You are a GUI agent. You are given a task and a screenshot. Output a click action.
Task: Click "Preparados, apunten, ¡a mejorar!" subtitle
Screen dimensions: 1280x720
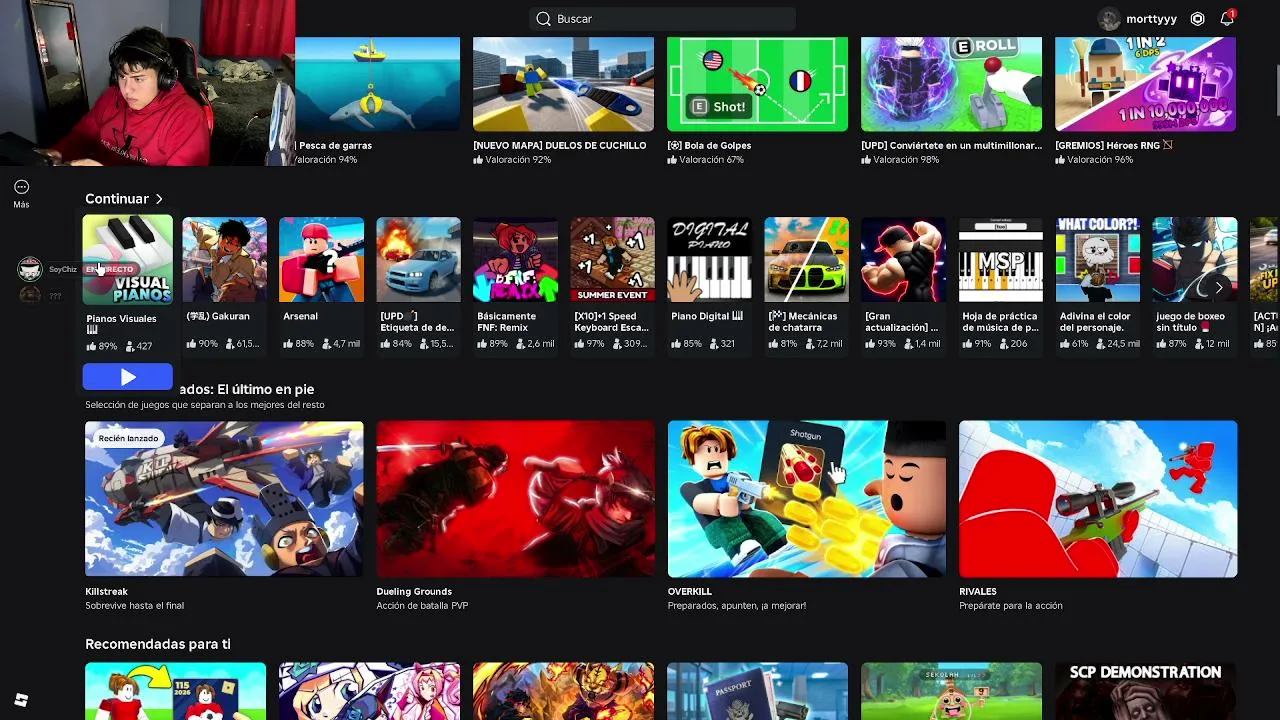click(736, 606)
